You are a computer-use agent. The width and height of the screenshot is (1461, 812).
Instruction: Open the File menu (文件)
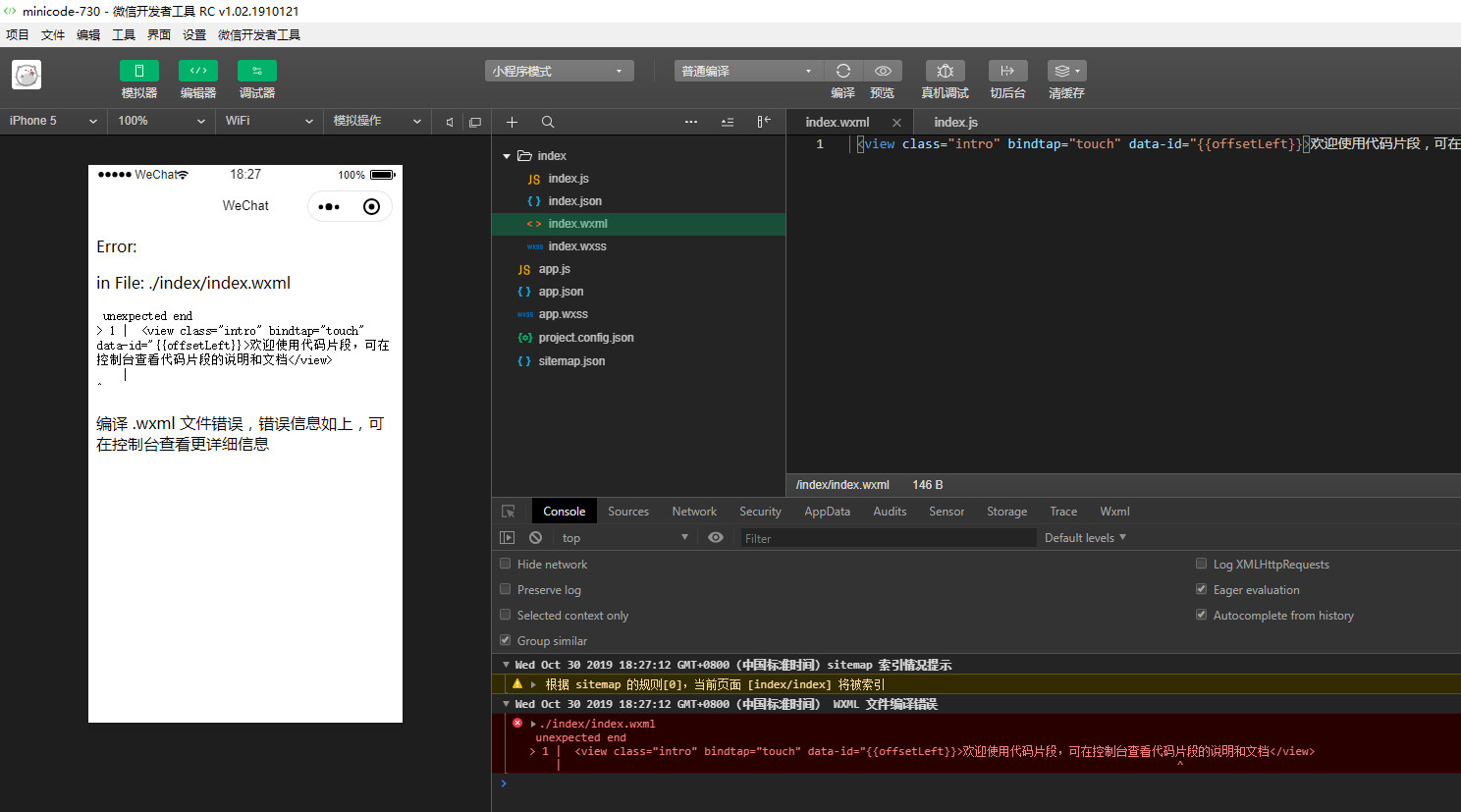pyautogui.click(x=53, y=34)
